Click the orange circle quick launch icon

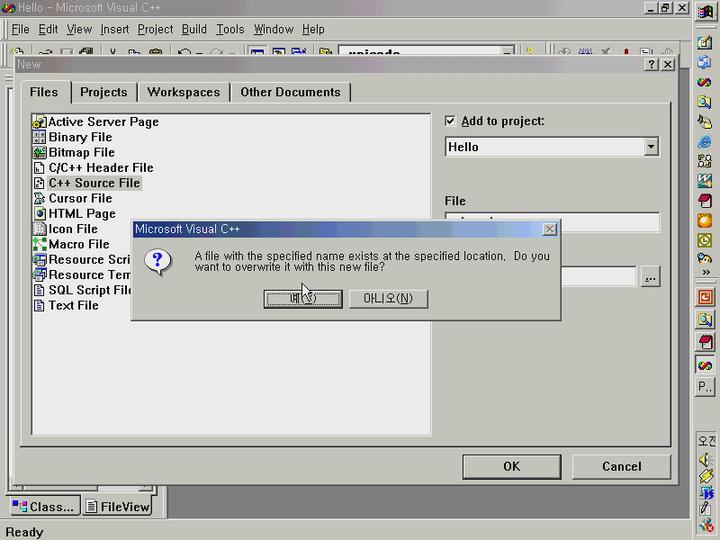705,220
